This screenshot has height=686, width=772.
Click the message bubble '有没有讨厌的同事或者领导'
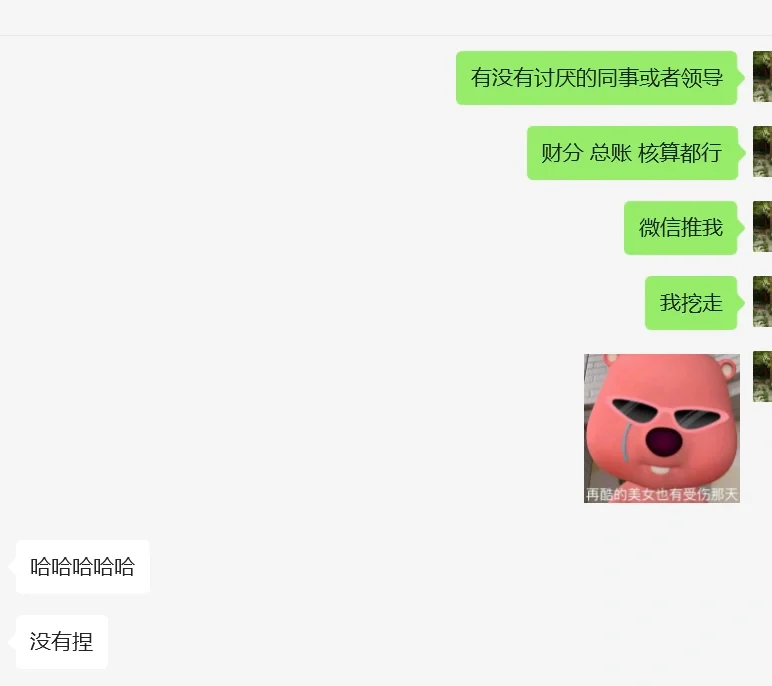(596, 78)
